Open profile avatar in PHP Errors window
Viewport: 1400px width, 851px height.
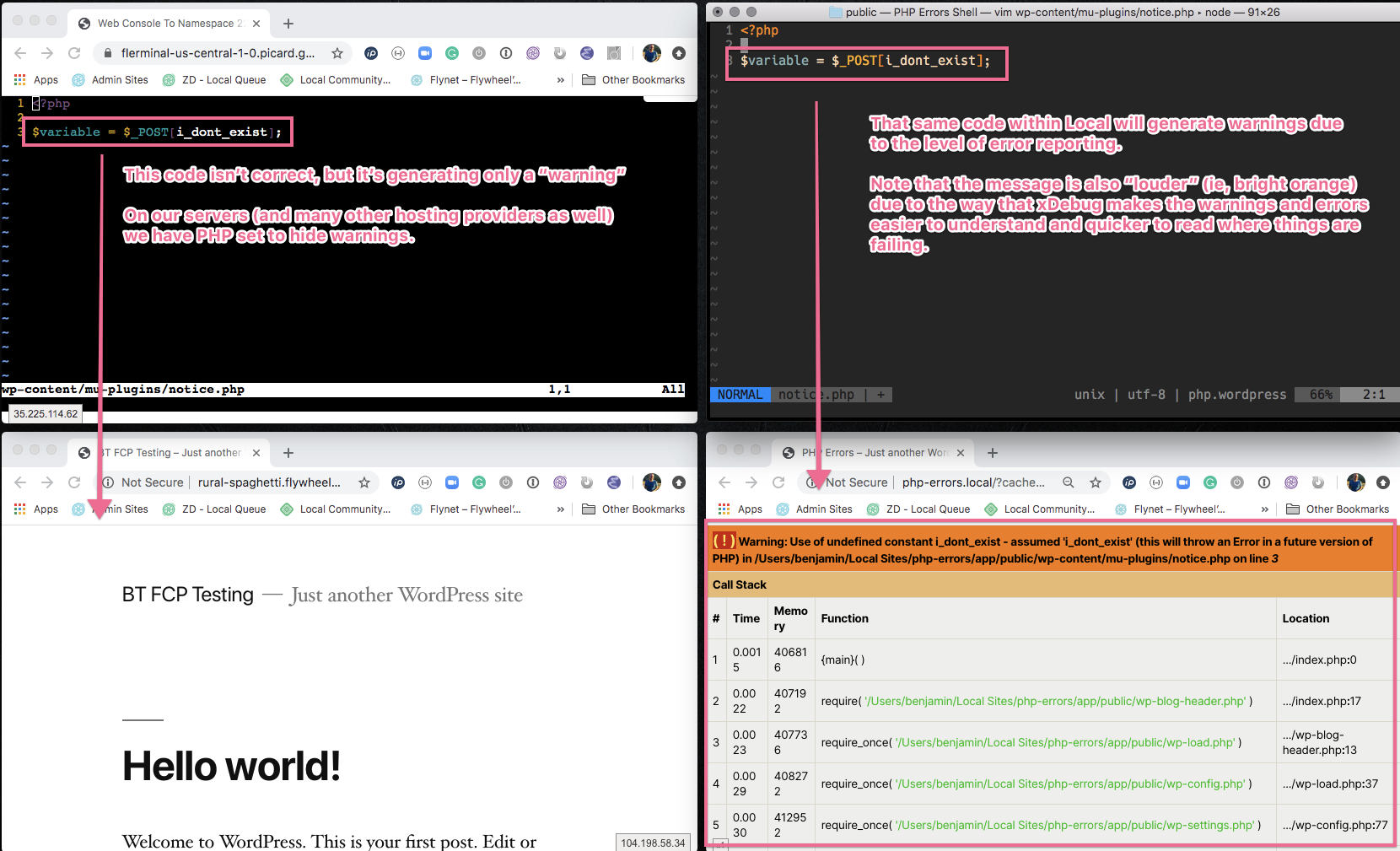click(x=1356, y=482)
